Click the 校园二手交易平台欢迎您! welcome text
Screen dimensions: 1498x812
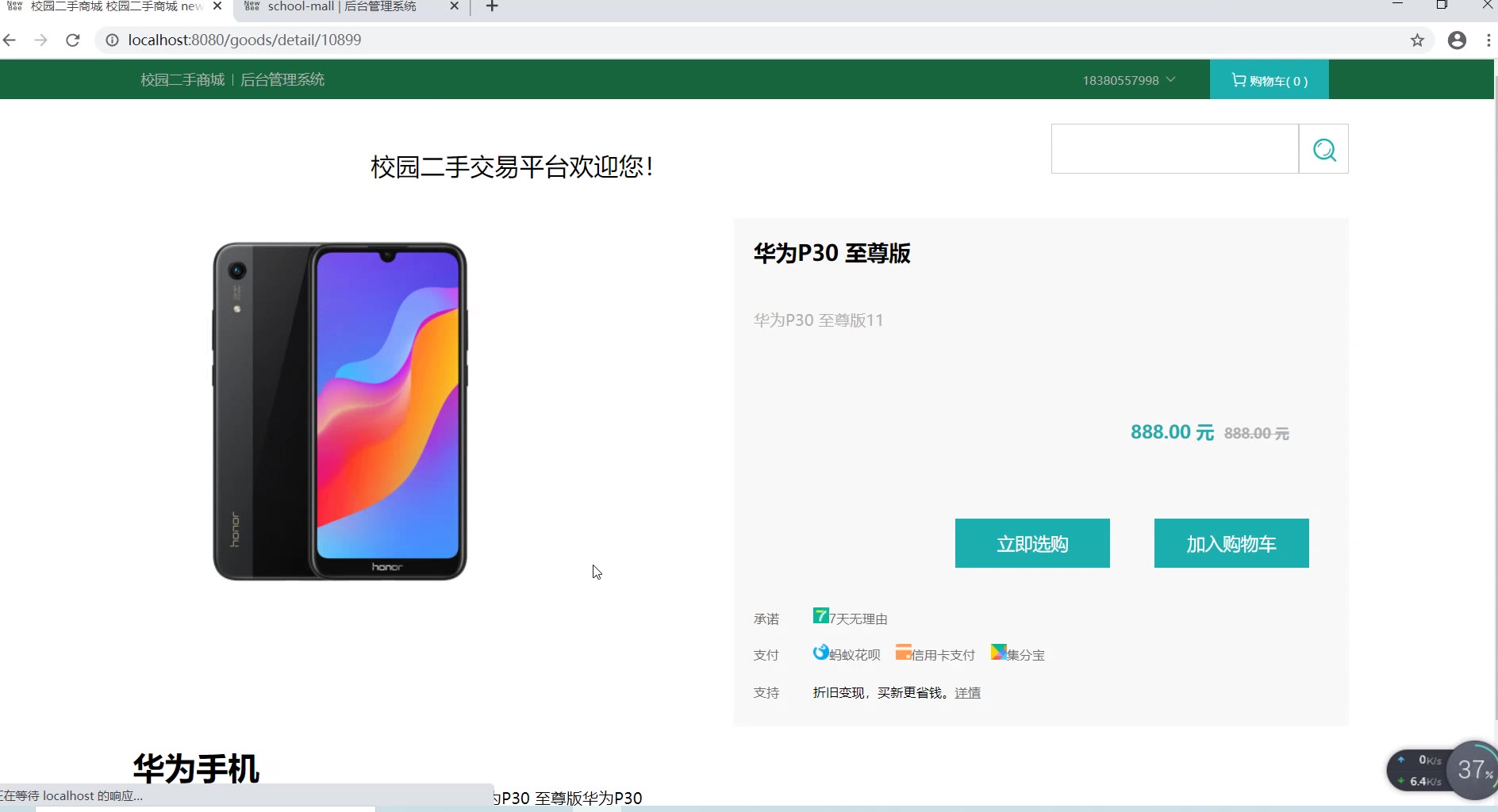[x=512, y=167]
